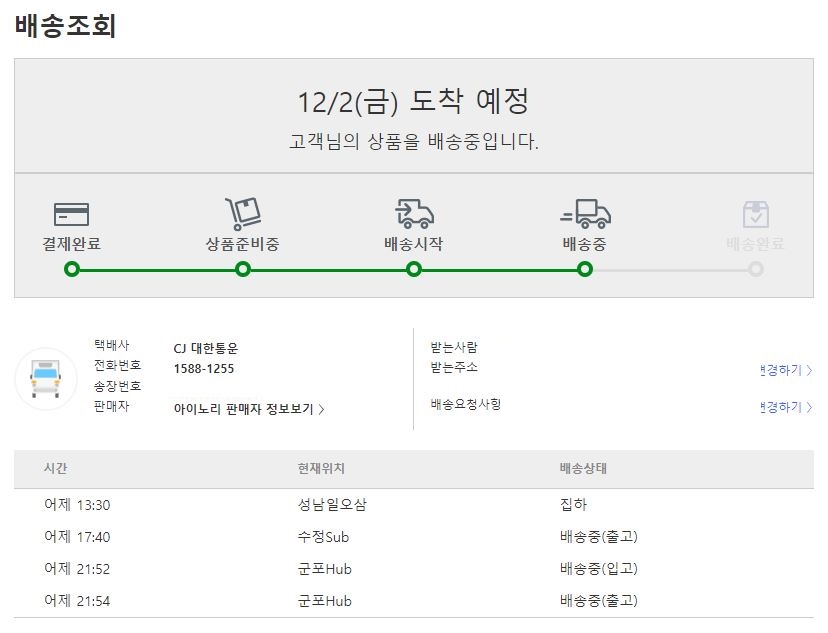Click the grey 배송완료 progress dot
The width and height of the screenshot is (828, 633).
756,269
